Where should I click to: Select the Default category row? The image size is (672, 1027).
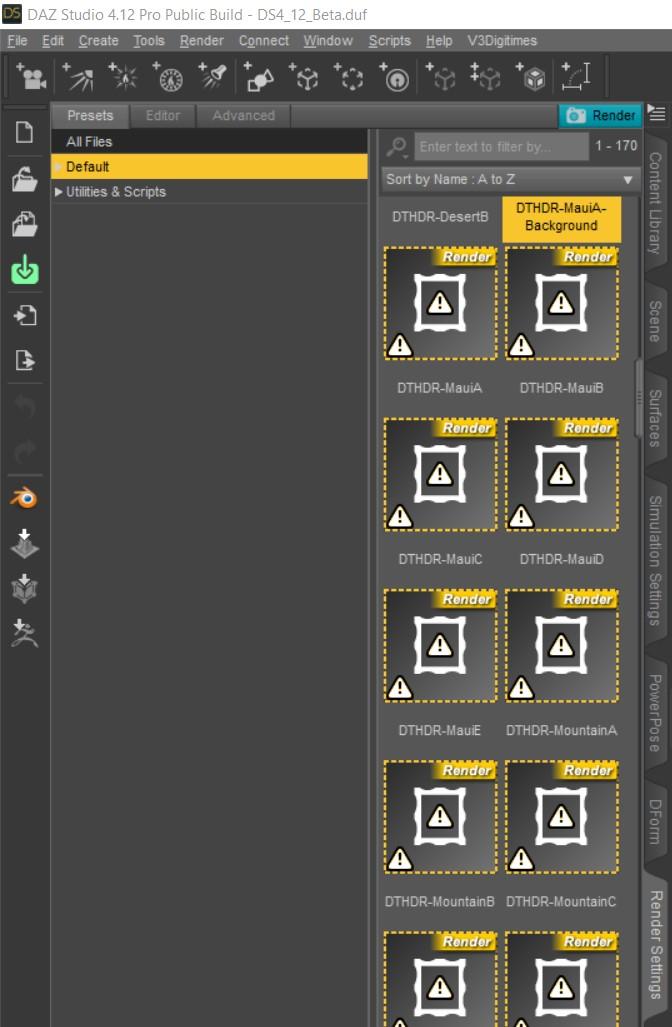pyautogui.click(x=209, y=166)
